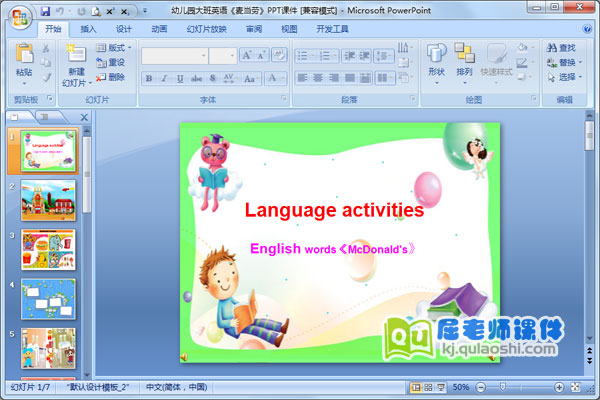This screenshot has height=400, width=600.
Task: Save the presentation with the floppy disk icon
Action: pos(46,11)
